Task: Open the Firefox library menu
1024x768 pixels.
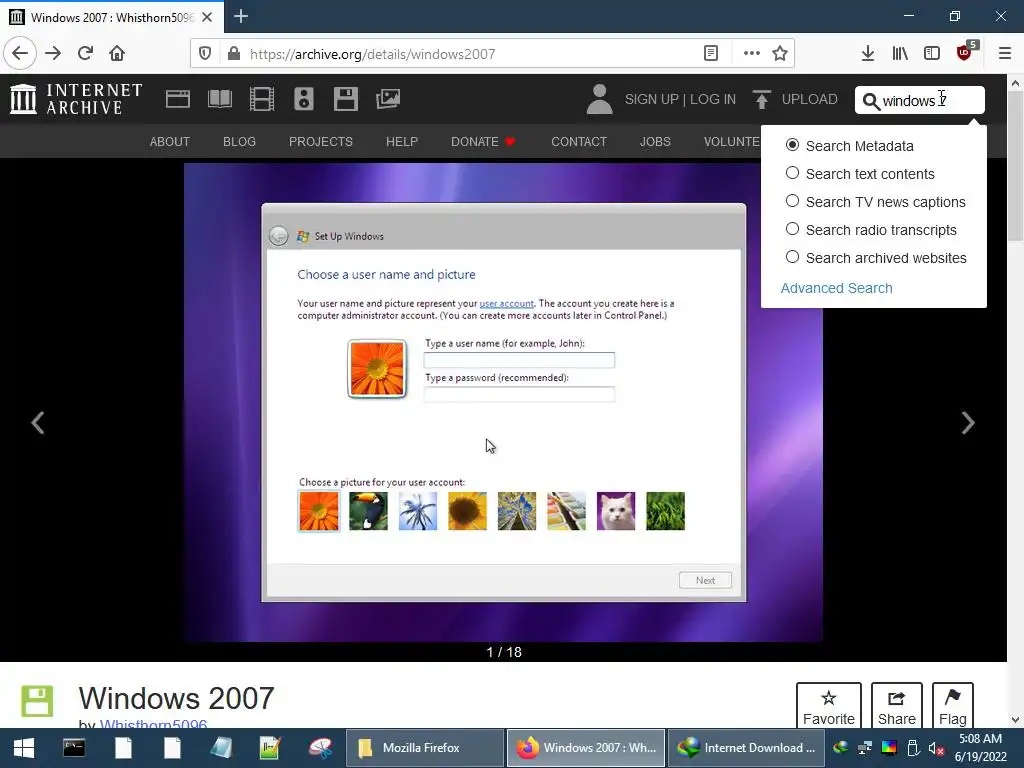Action: [900, 54]
